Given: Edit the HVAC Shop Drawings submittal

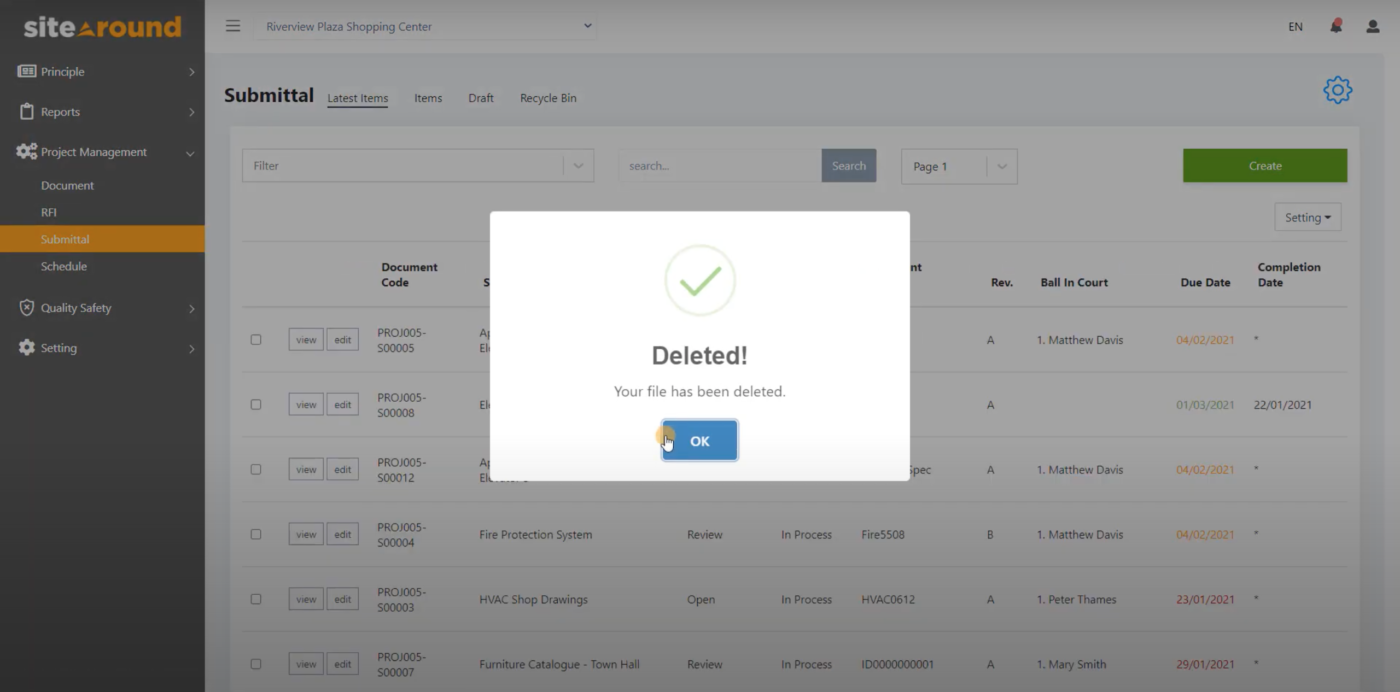Looking at the screenshot, I should point(342,599).
